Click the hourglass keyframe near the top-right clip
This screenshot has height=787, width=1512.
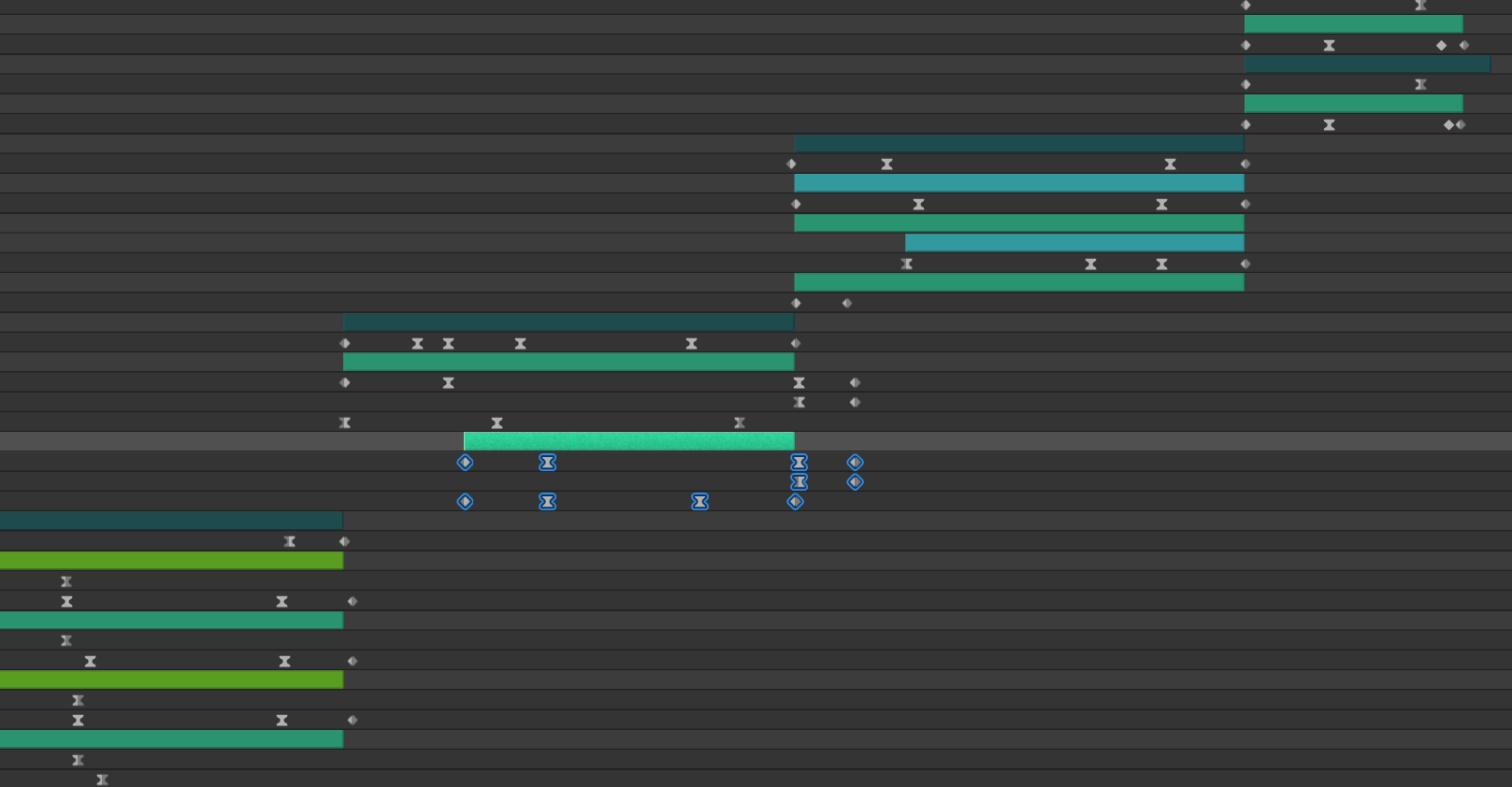[x=1420, y=5]
